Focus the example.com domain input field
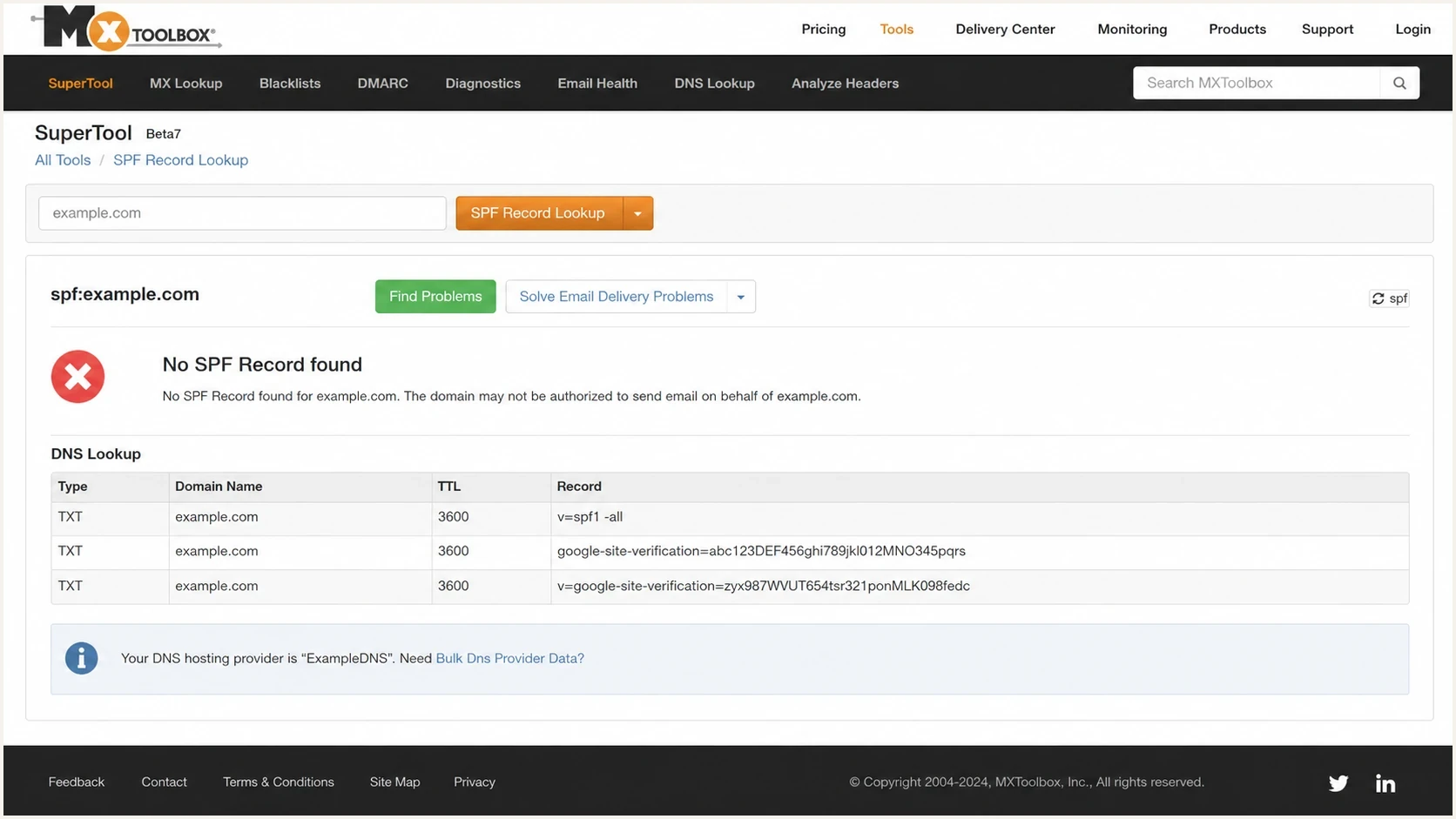The height and width of the screenshot is (819, 1456). (x=242, y=213)
